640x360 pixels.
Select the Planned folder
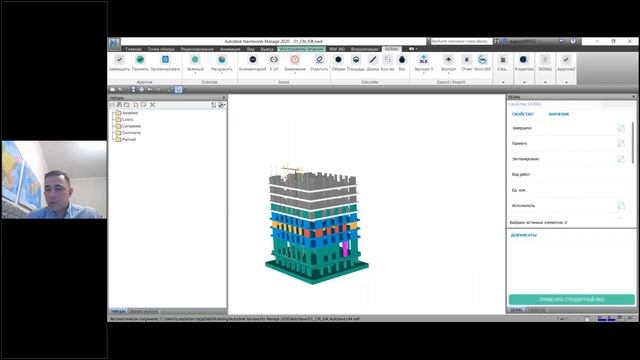(129, 139)
